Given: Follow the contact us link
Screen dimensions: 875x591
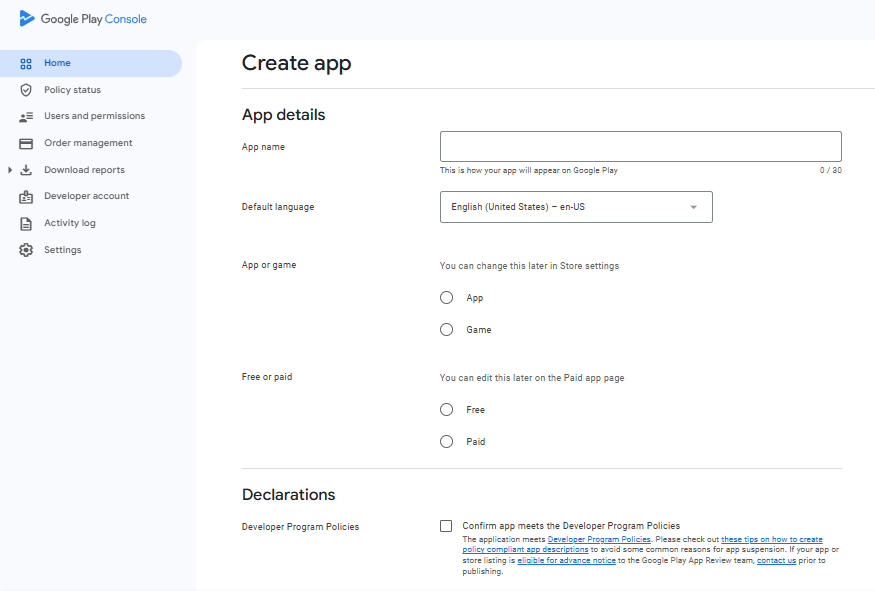Looking at the screenshot, I should tap(776, 560).
